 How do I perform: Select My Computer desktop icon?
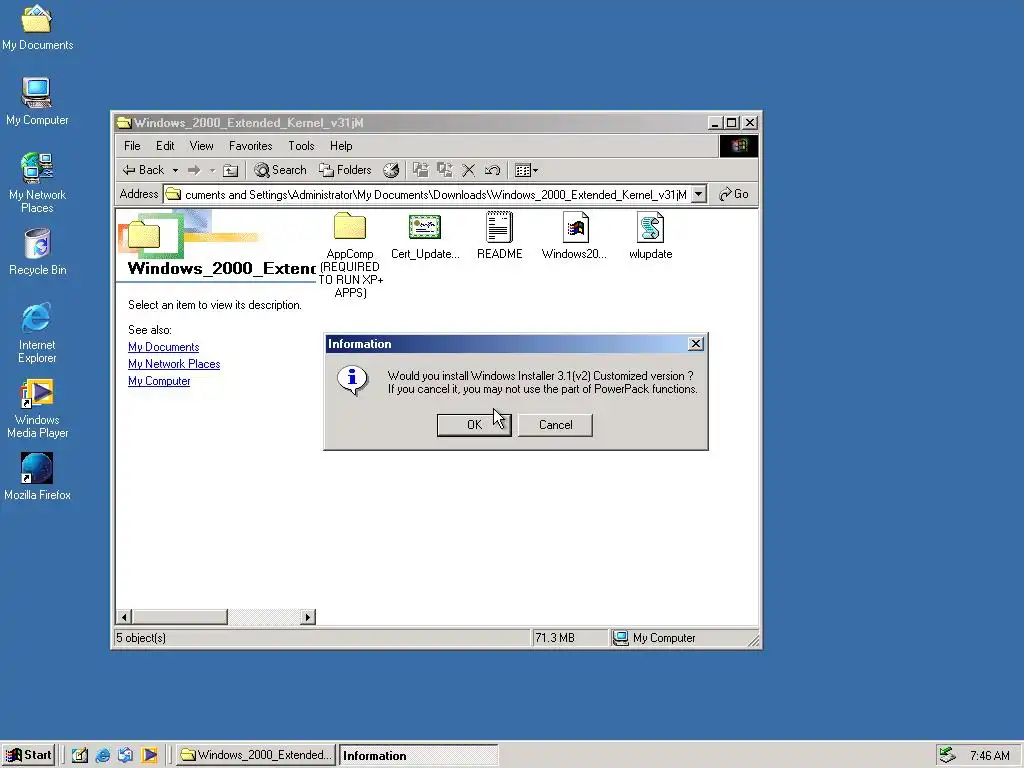pyautogui.click(x=37, y=101)
